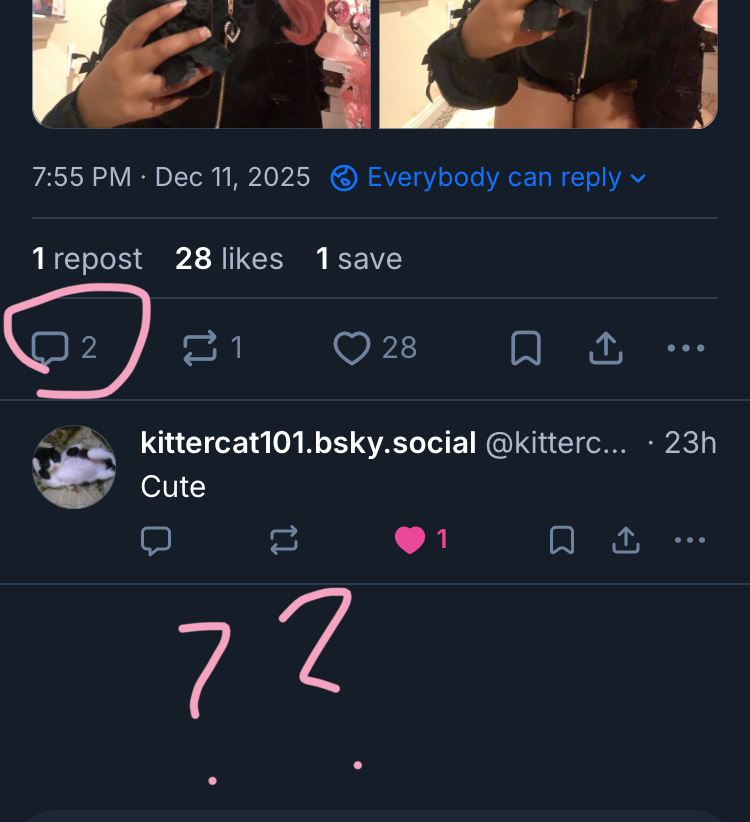750x822 pixels.
Task: Bookmark the main post
Action: [526, 348]
